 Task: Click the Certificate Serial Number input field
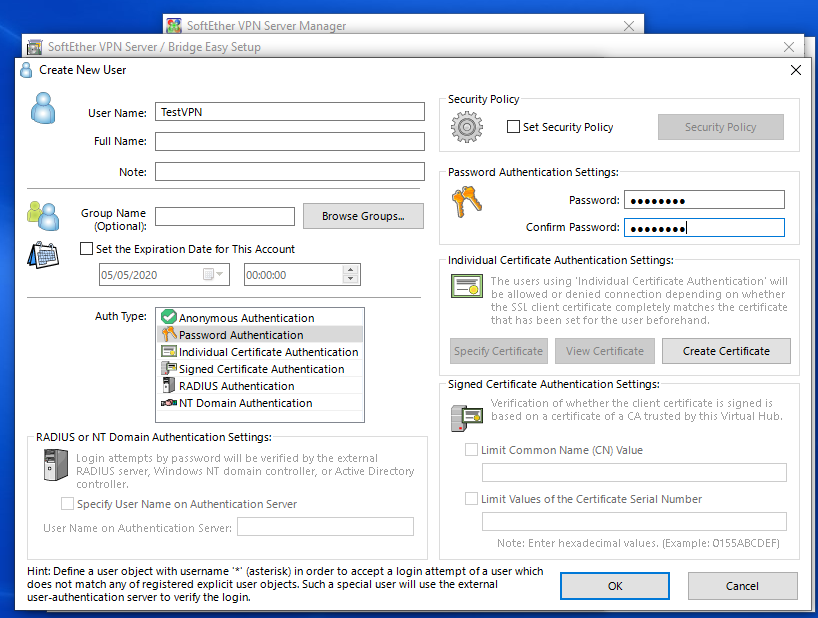click(634, 522)
